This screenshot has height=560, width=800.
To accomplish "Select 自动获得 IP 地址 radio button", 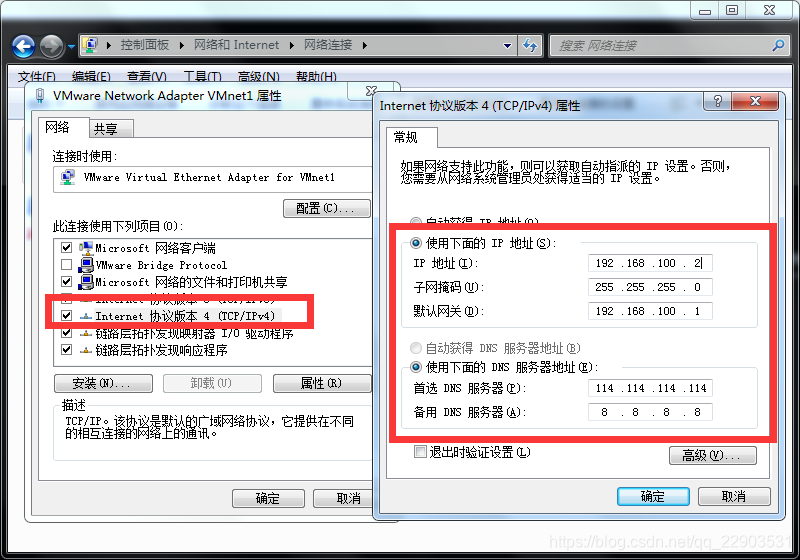I will 416,222.
